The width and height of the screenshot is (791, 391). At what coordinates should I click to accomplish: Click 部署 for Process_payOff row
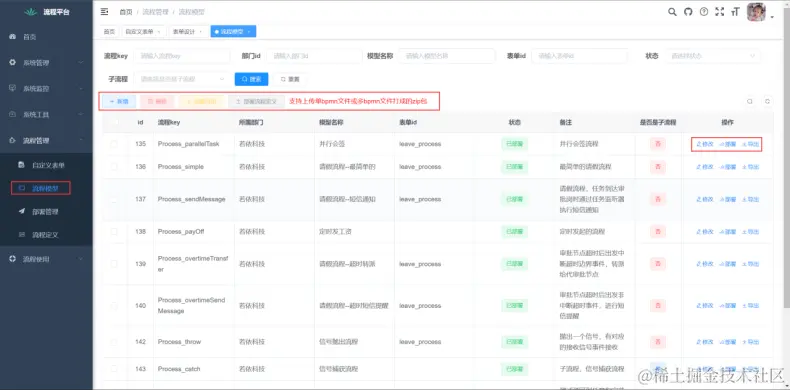point(727,232)
